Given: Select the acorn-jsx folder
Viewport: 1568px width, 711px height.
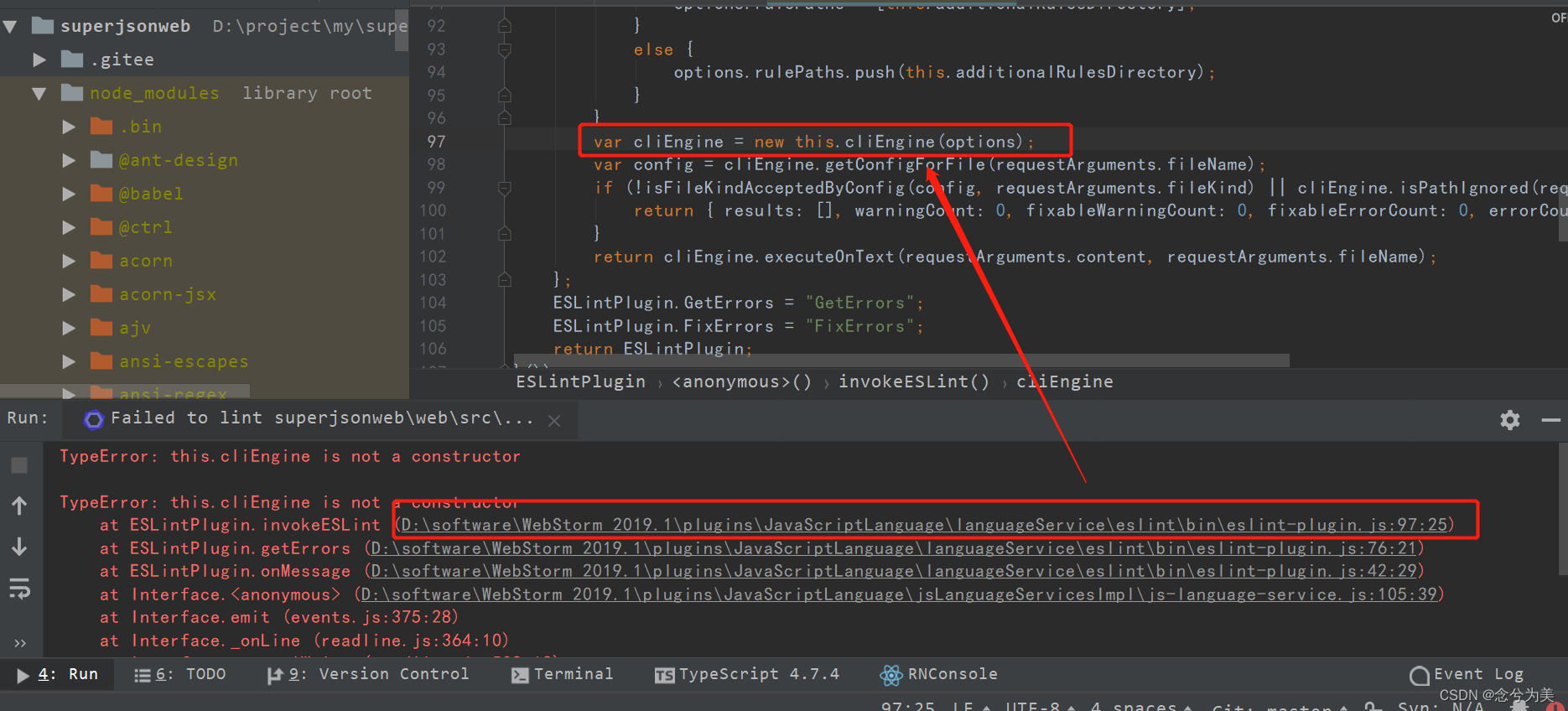Looking at the screenshot, I should pyautogui.click(x=168, y=294).
